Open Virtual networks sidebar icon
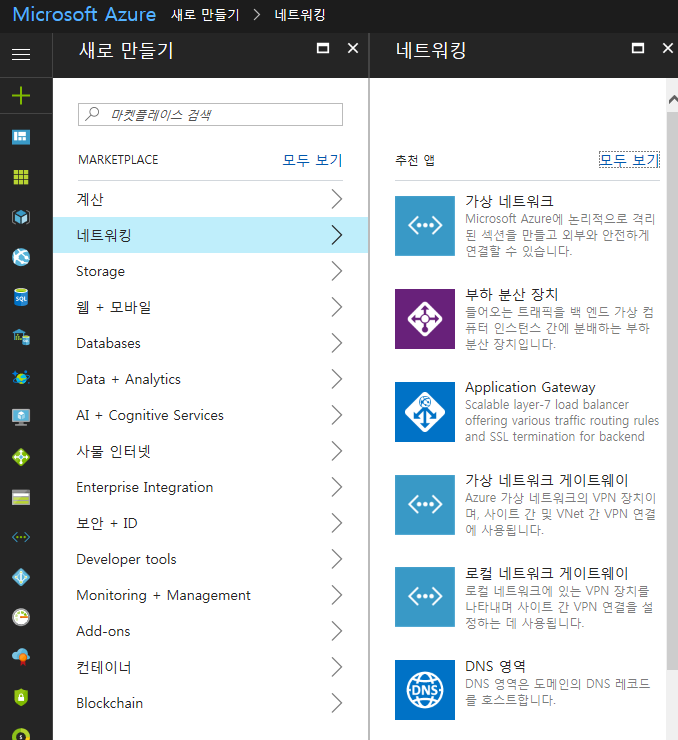Image resolution: width=678 pixels, height=740 pixels. point(21,537)
